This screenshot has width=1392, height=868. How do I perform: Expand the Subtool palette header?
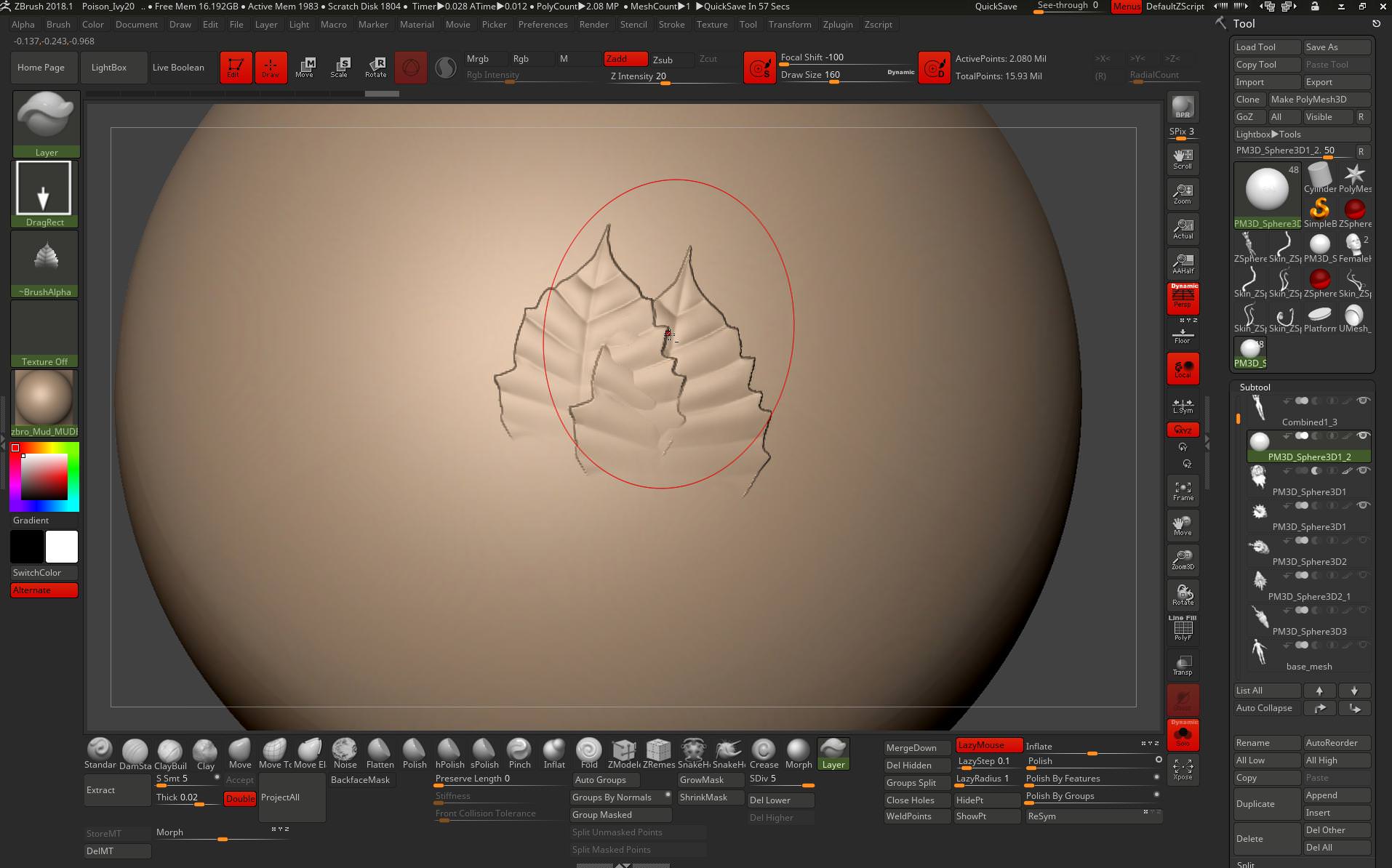(1255, 387)
